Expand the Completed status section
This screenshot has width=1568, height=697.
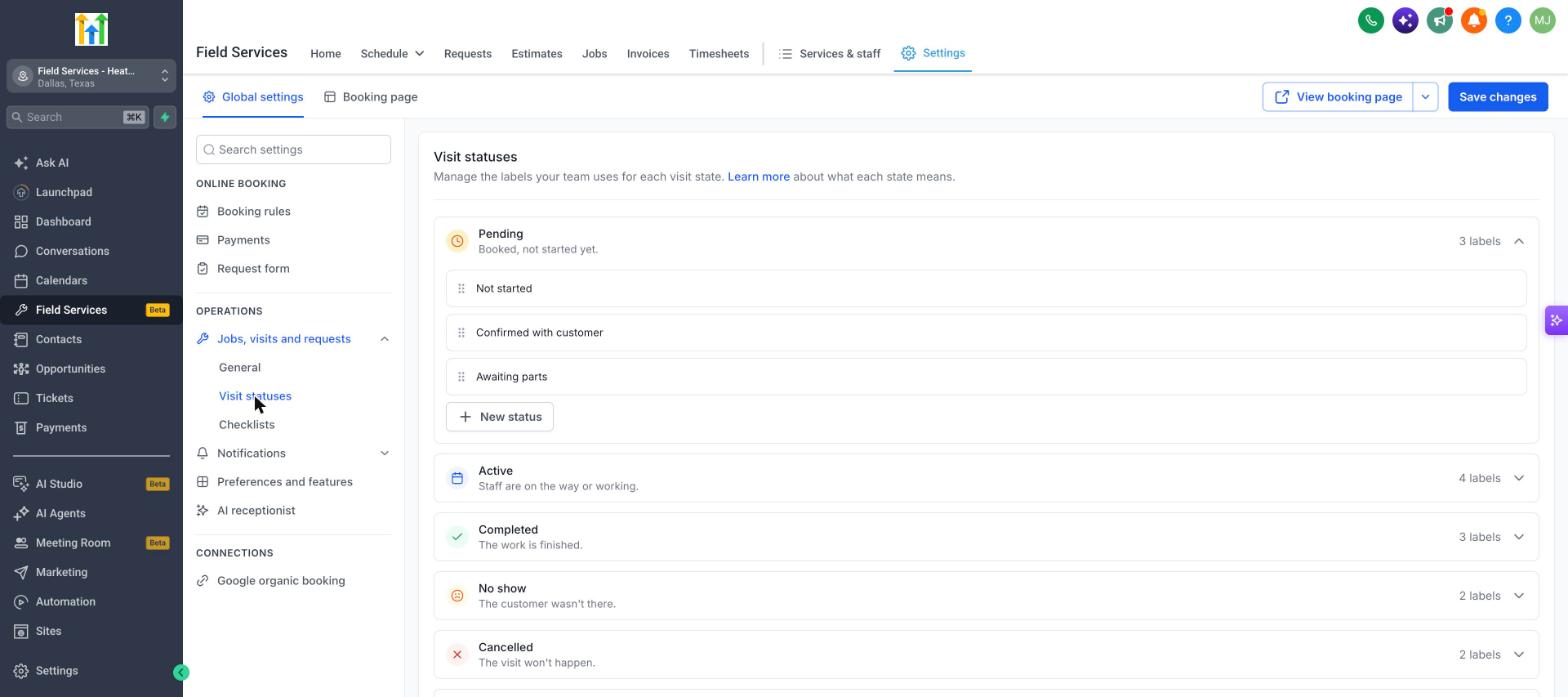point(1518,537)
